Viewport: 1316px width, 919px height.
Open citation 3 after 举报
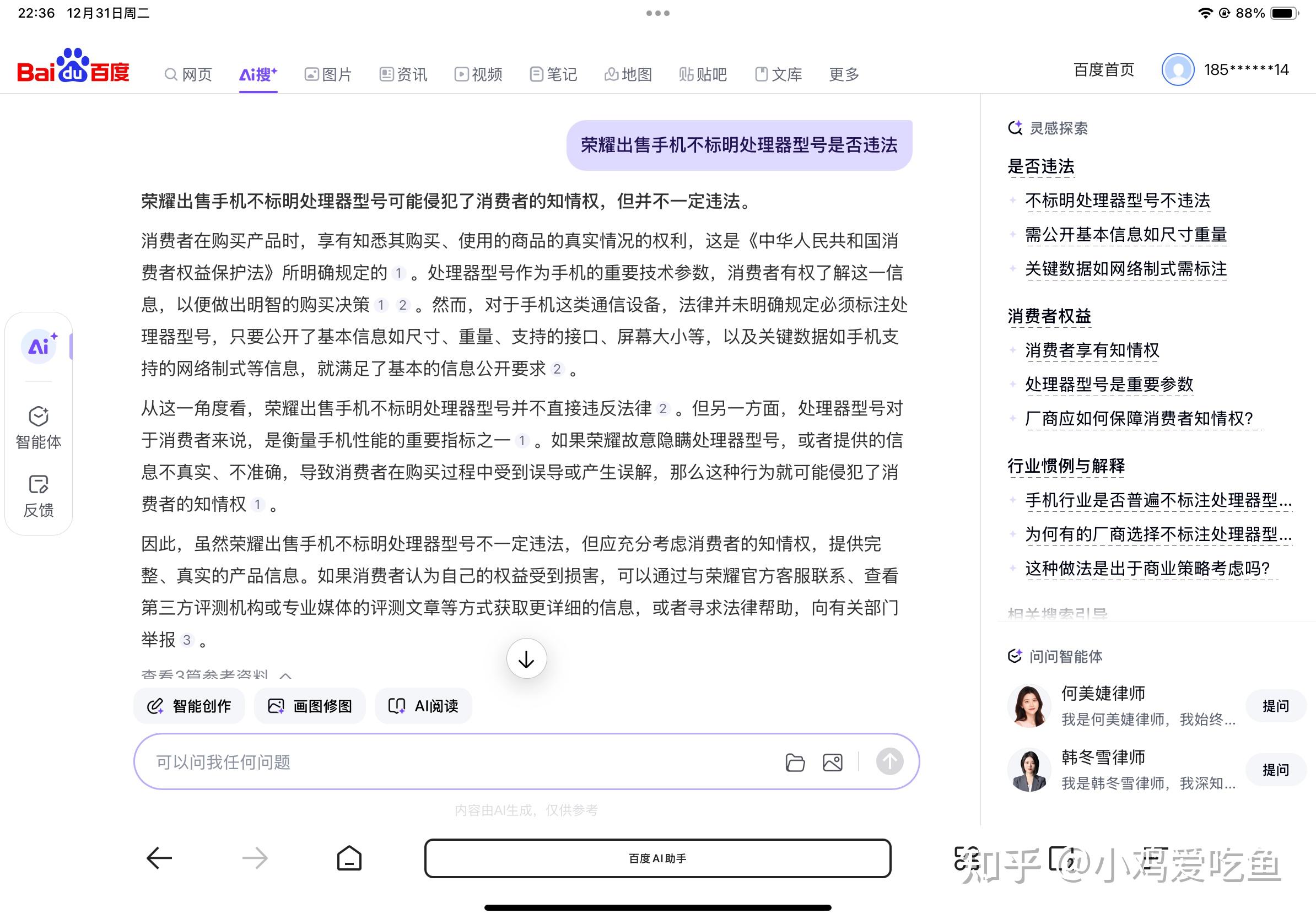187,640
